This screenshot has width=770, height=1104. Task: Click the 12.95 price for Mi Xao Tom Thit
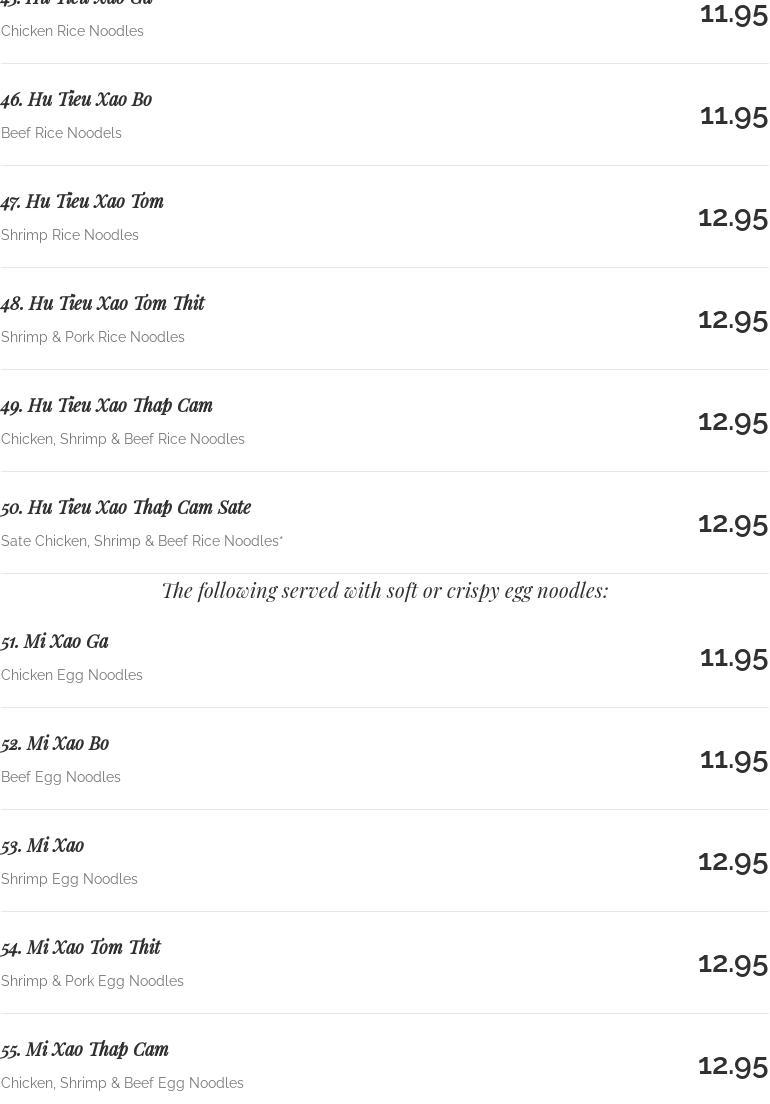point(732,963)
